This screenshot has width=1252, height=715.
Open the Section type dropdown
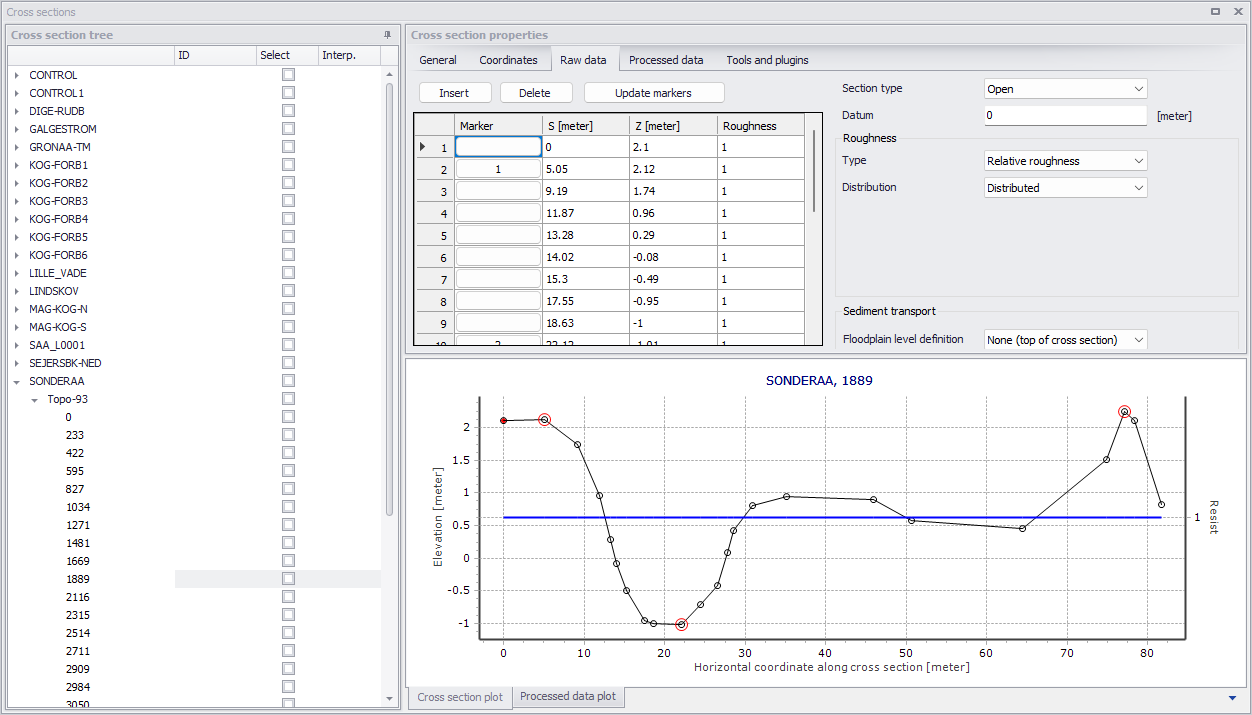[1066, 89]
